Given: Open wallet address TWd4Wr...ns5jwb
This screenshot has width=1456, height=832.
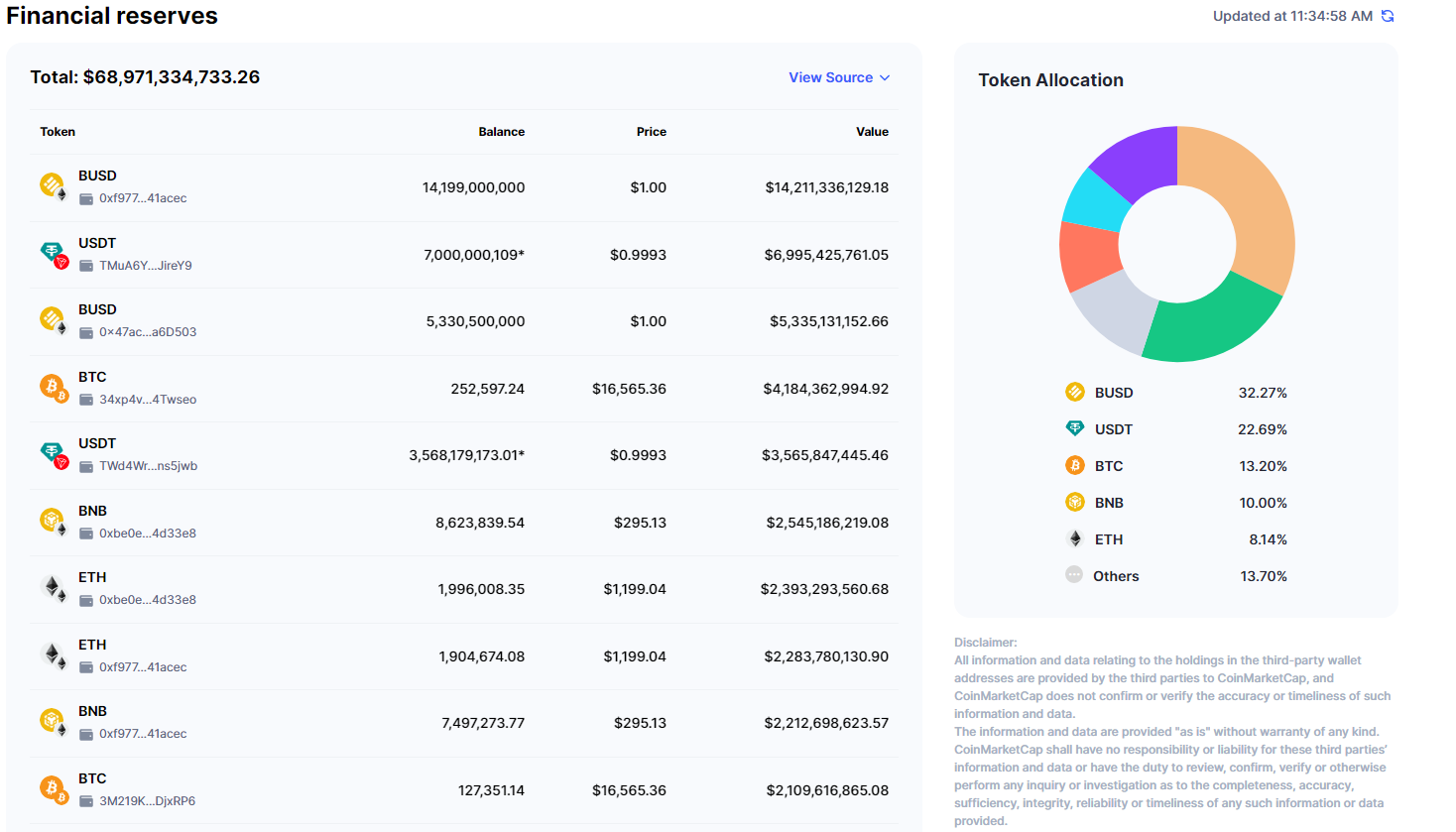Looking at the screenshot, I should [x=148, y=466].
